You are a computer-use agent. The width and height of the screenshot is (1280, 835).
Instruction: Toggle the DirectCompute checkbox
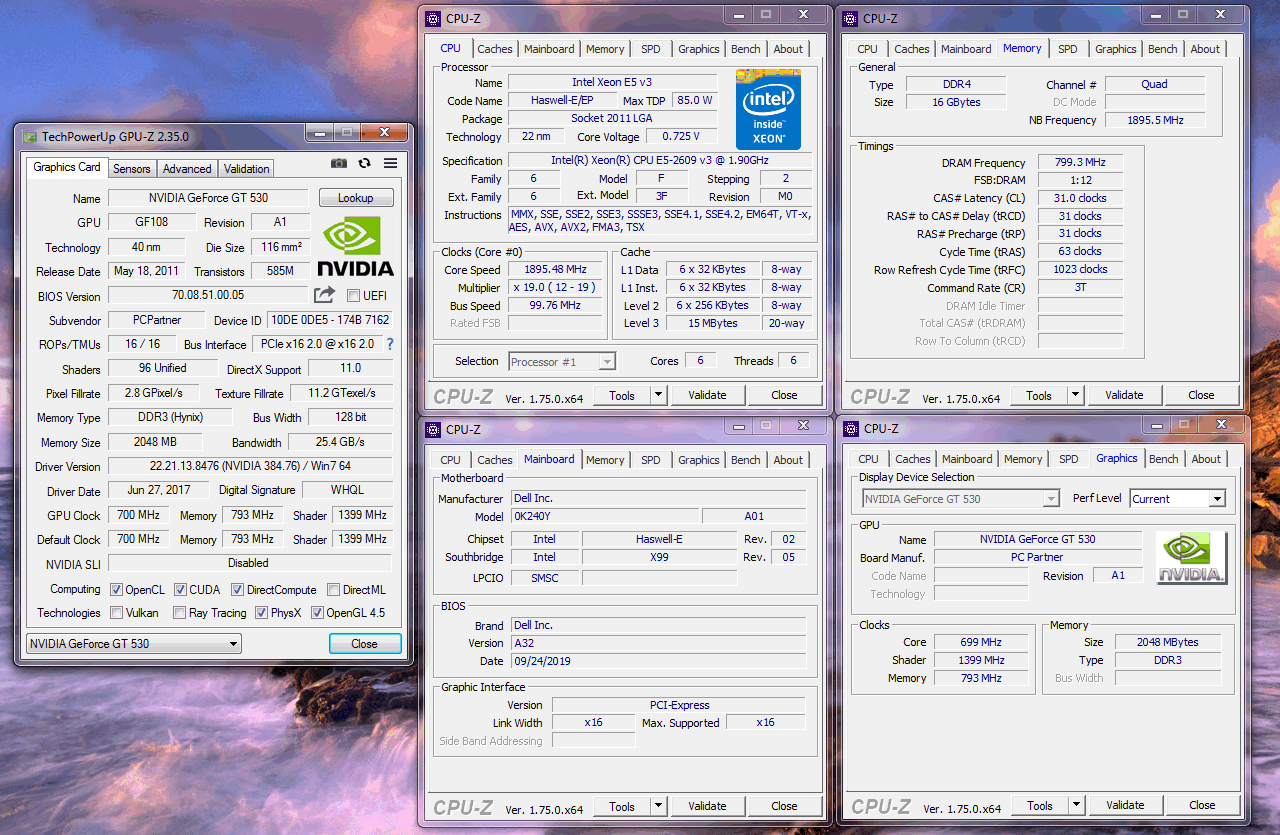pyautogui.click(x=238, y=590)
